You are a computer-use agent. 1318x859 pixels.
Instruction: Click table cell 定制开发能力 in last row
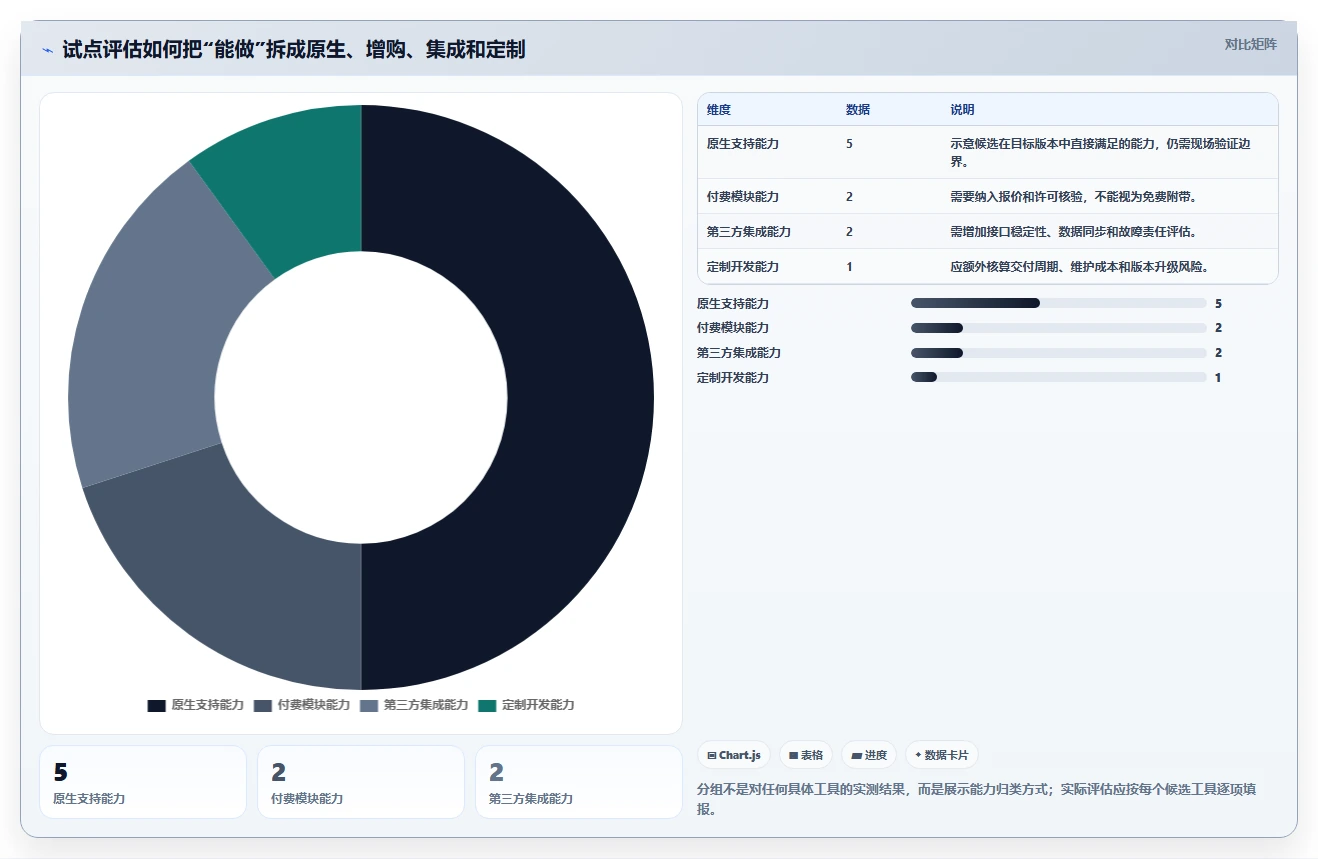coord(743,266)
